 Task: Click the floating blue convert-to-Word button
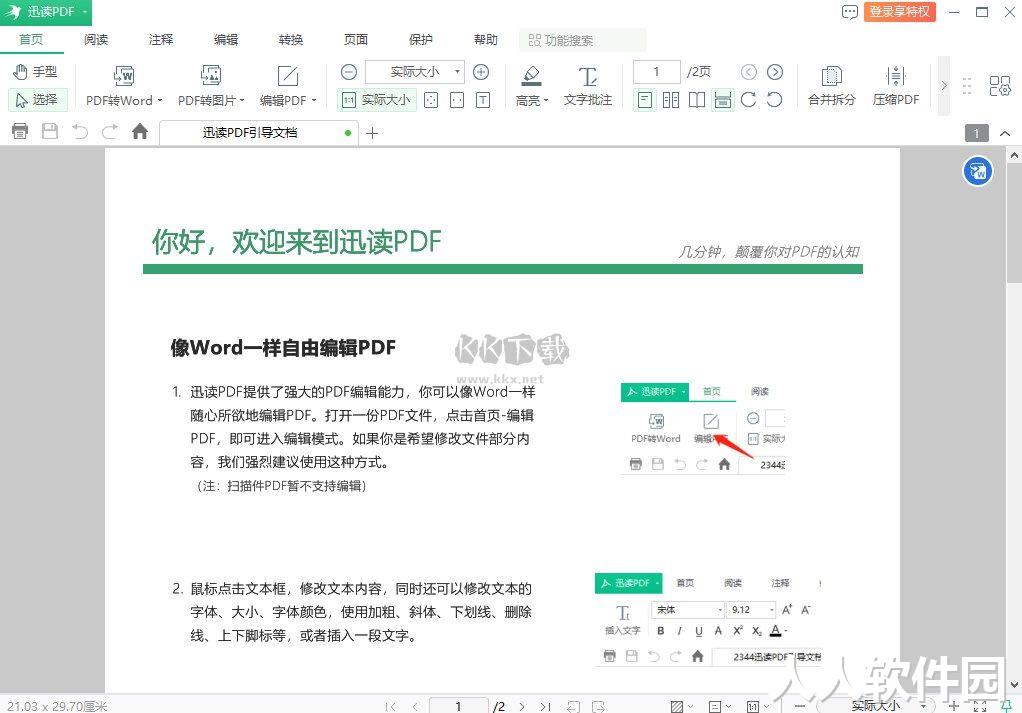coord(978,171)
